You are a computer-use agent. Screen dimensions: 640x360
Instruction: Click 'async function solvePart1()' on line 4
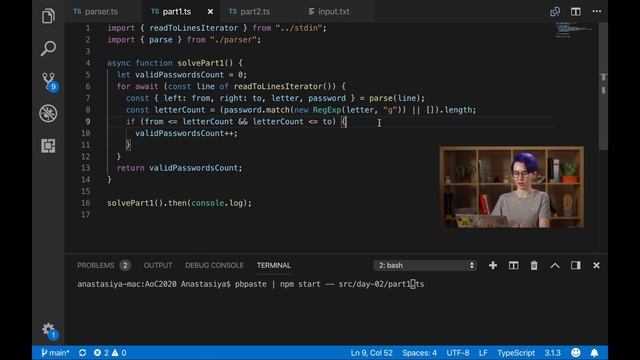pos(170,63)
